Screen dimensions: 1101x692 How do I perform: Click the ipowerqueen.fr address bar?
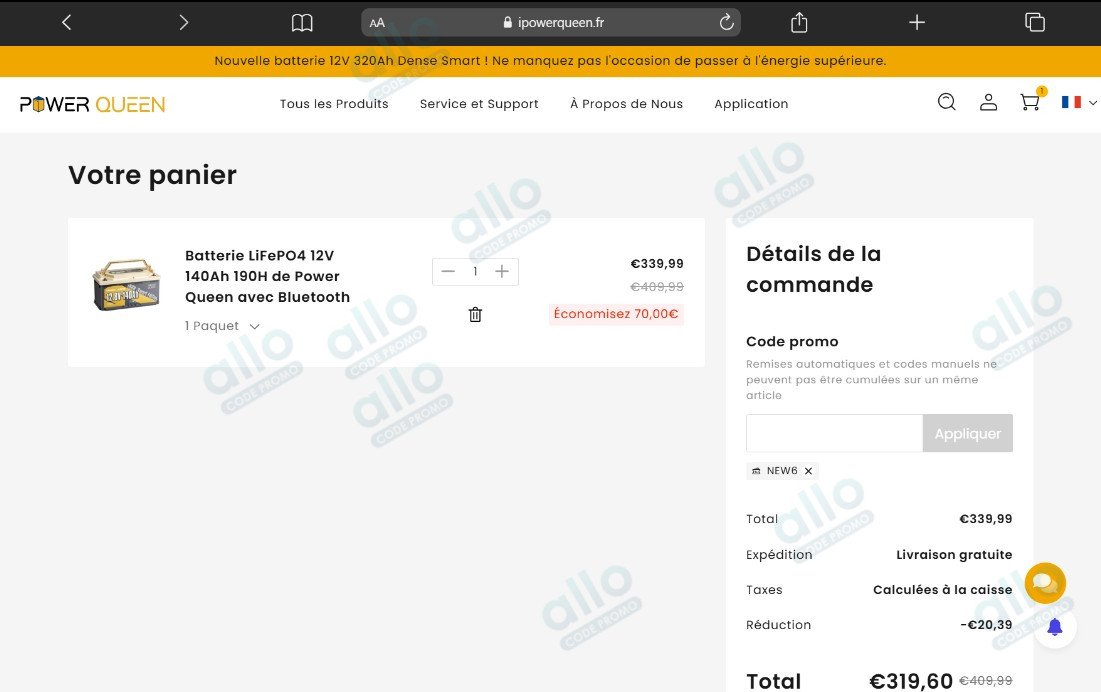point(550,22)
